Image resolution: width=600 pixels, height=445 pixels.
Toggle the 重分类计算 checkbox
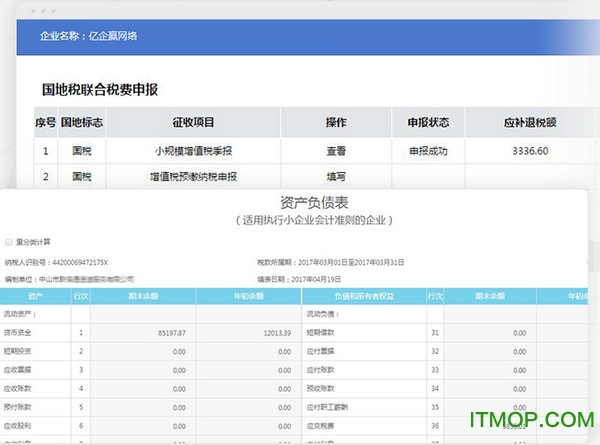[9, 241]
